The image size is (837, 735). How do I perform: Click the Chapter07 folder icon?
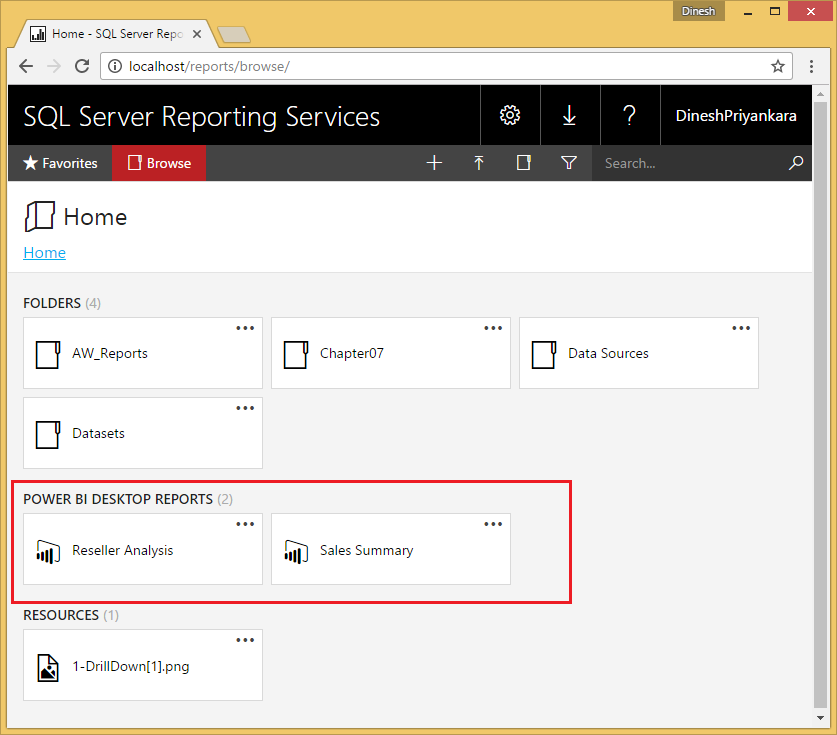296,354
